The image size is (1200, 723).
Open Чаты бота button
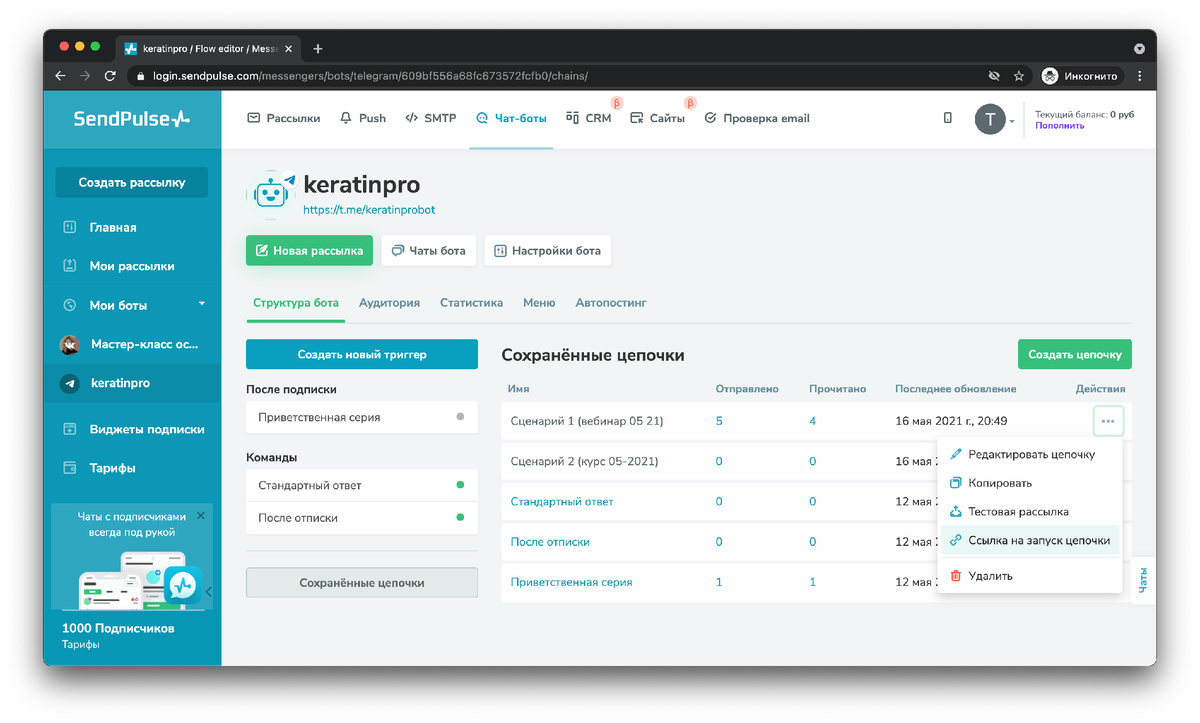tap(428, 251)
